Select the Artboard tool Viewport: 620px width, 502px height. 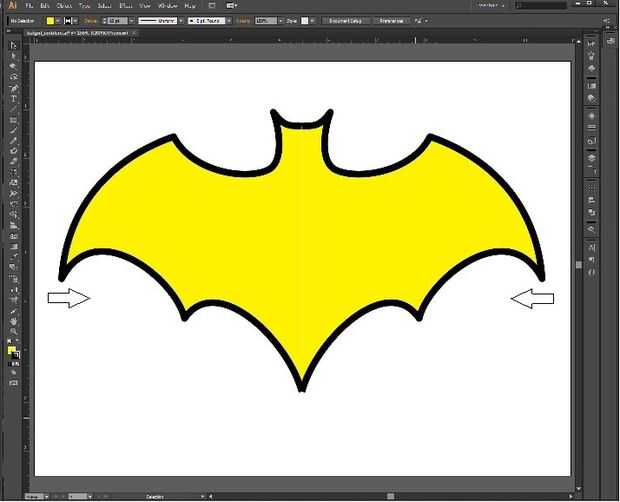13,300
